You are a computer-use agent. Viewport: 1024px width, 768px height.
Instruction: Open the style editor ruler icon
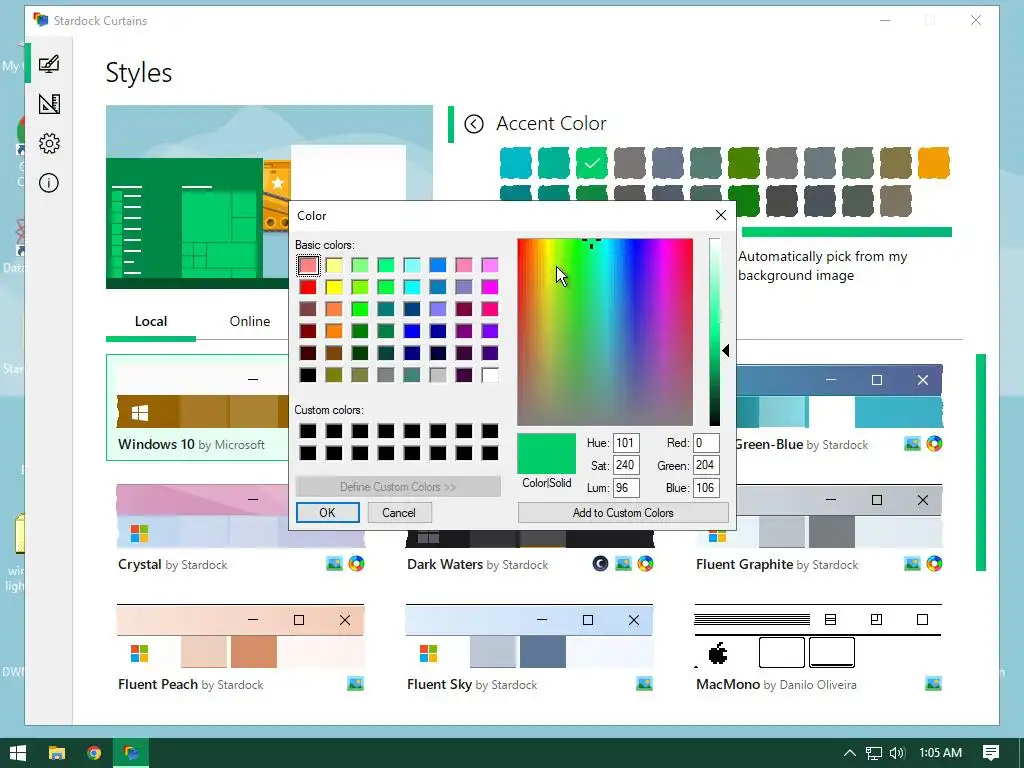coord(49,104)
